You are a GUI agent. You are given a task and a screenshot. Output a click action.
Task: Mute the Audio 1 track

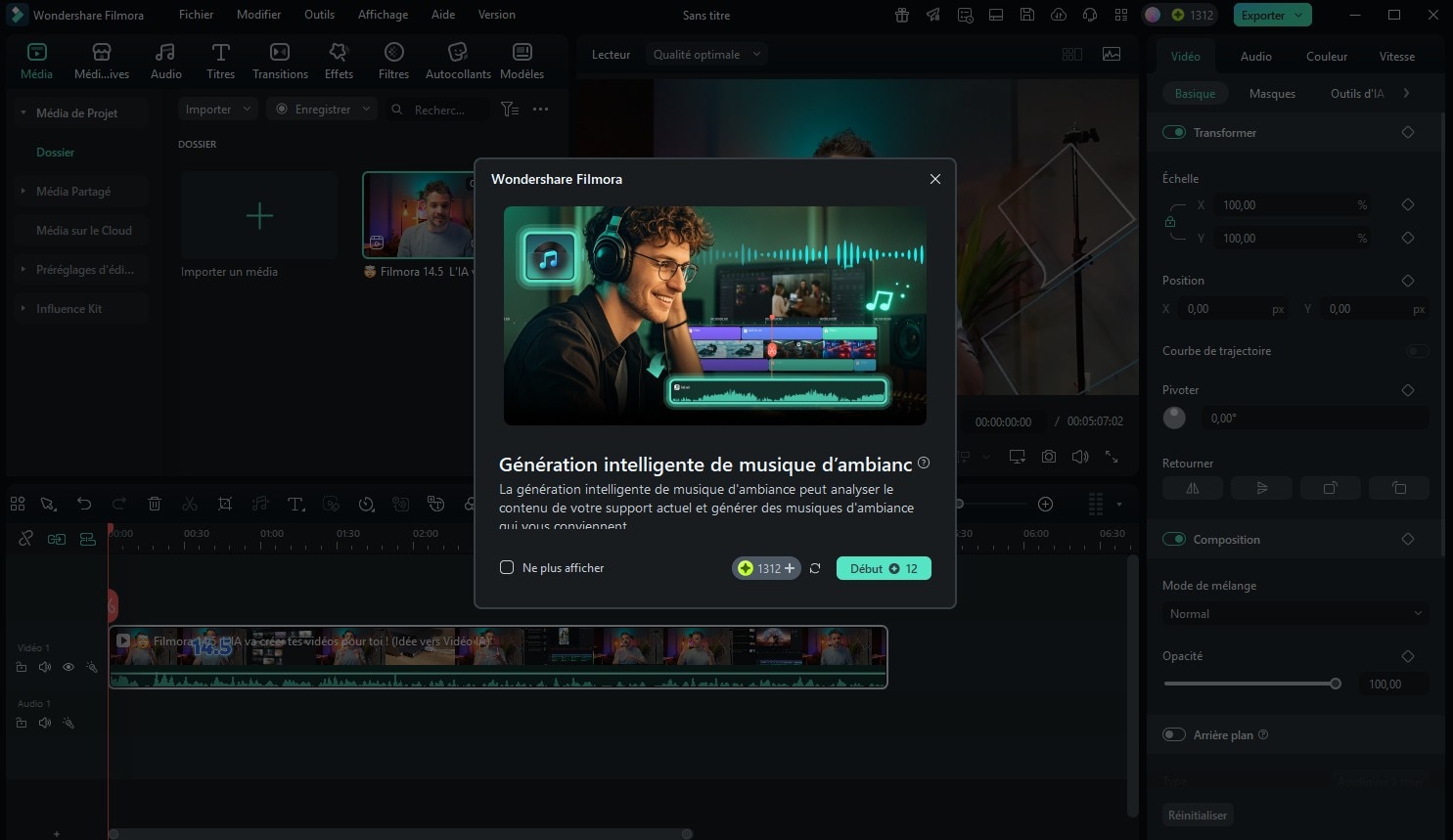pos(45,723)
